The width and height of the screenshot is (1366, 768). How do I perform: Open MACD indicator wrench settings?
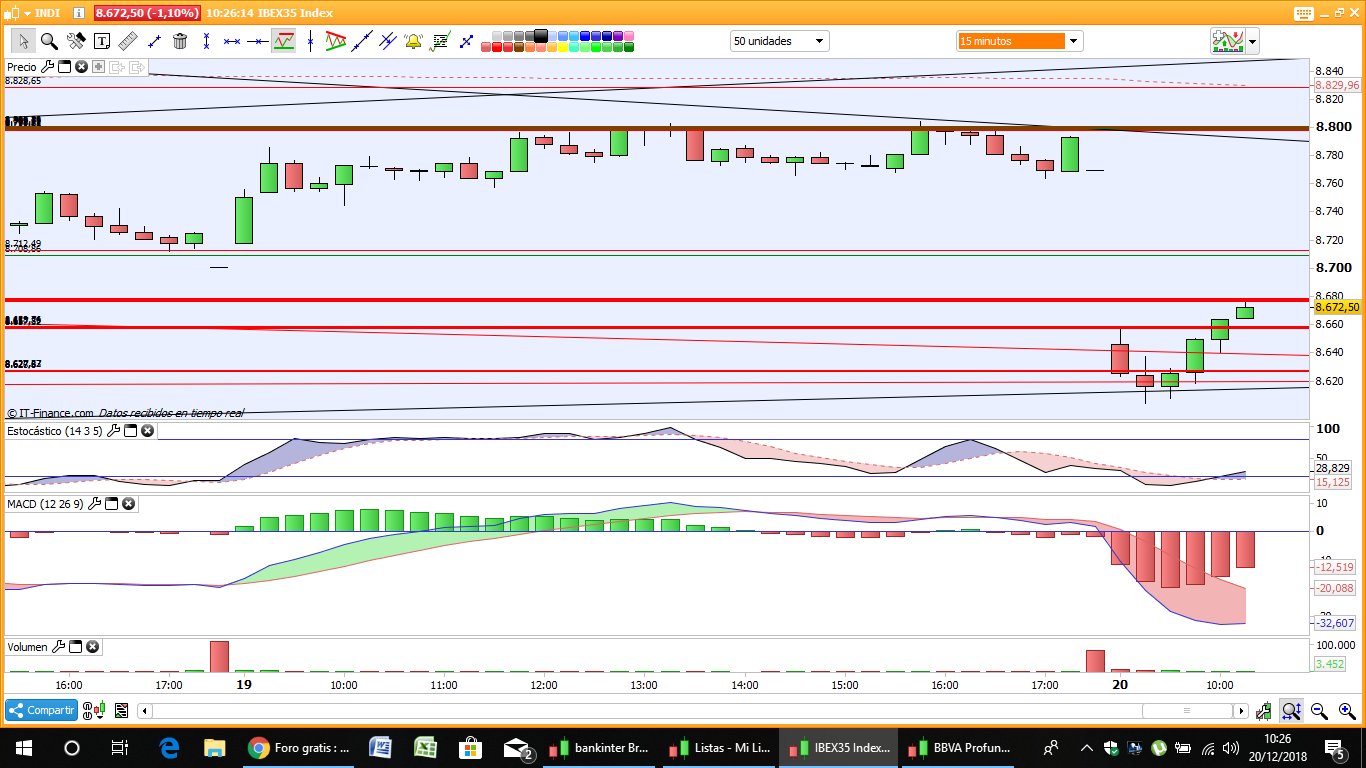tap(95, 504)
